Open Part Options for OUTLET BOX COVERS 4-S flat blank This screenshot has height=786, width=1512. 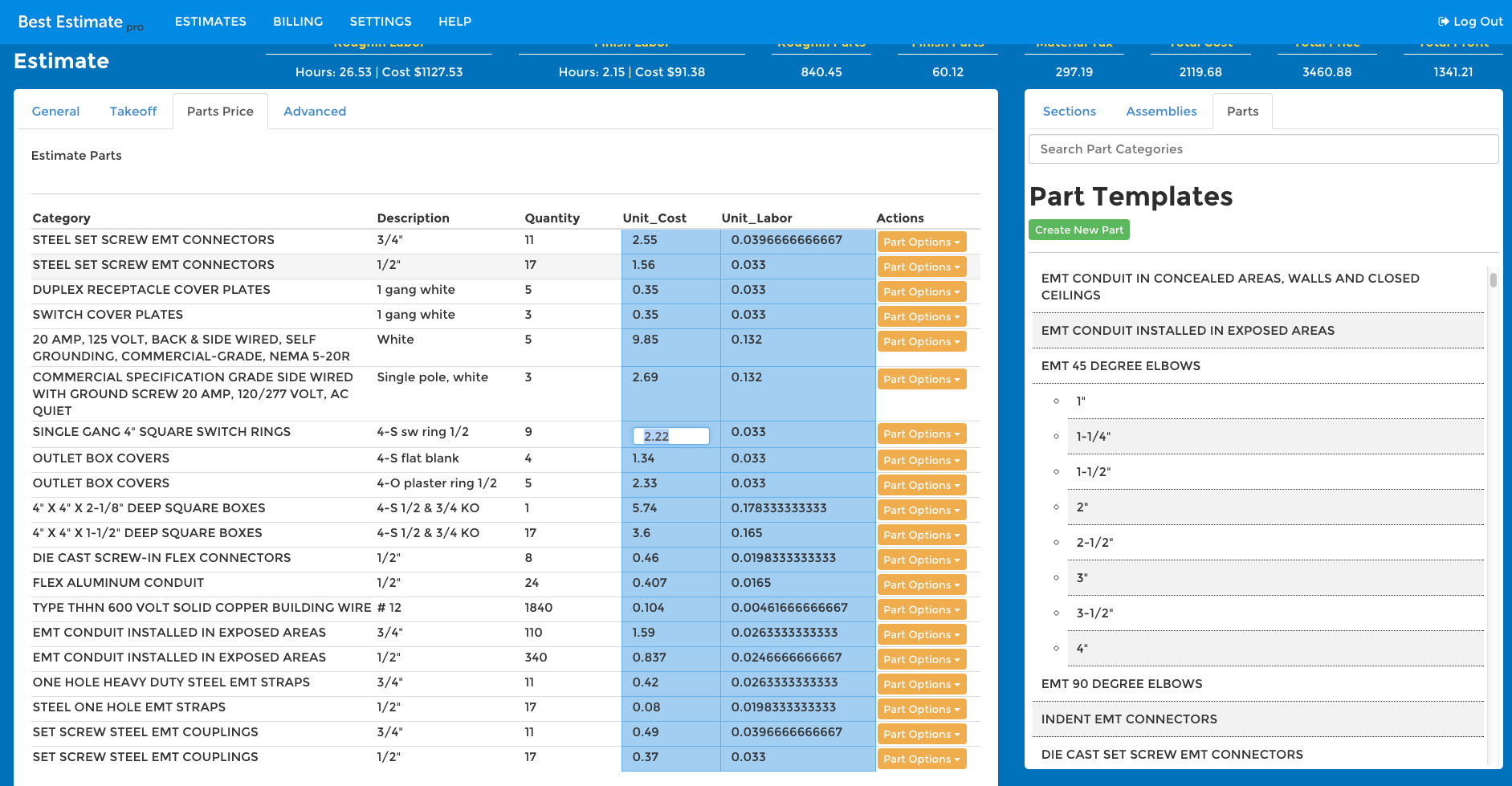pyautogui.click(x=921, y=459)
